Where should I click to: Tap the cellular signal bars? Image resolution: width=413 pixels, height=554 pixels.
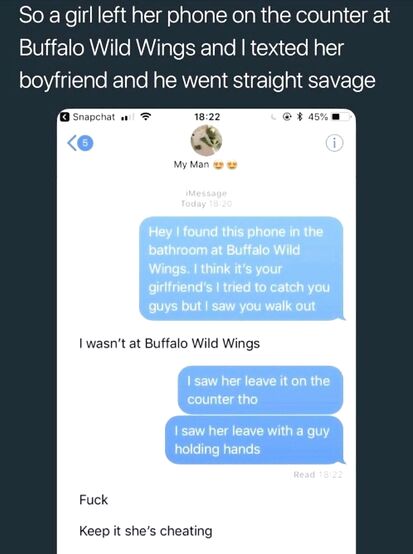(x=128, y=117)
